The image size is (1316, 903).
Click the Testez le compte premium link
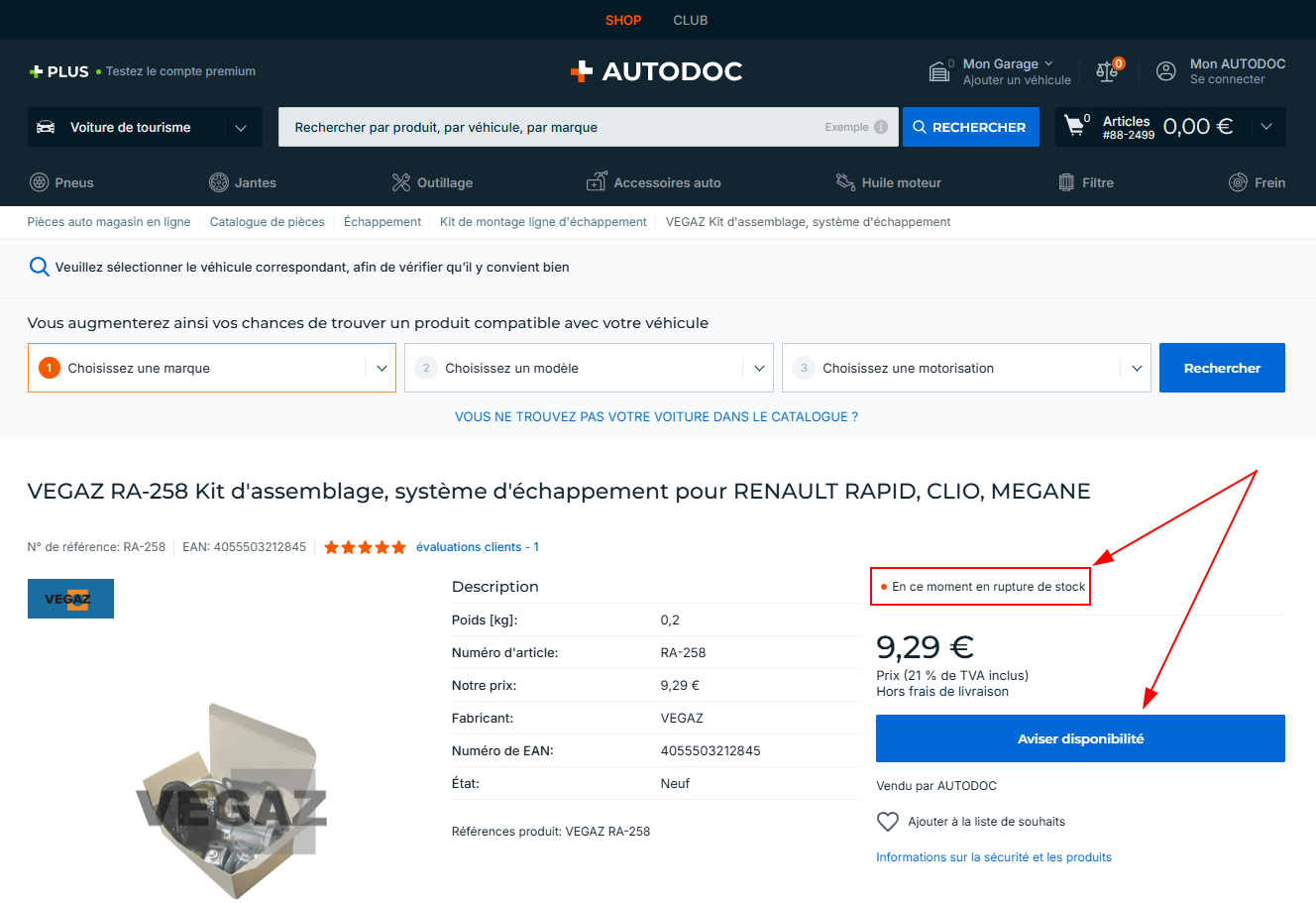(180, 71)
